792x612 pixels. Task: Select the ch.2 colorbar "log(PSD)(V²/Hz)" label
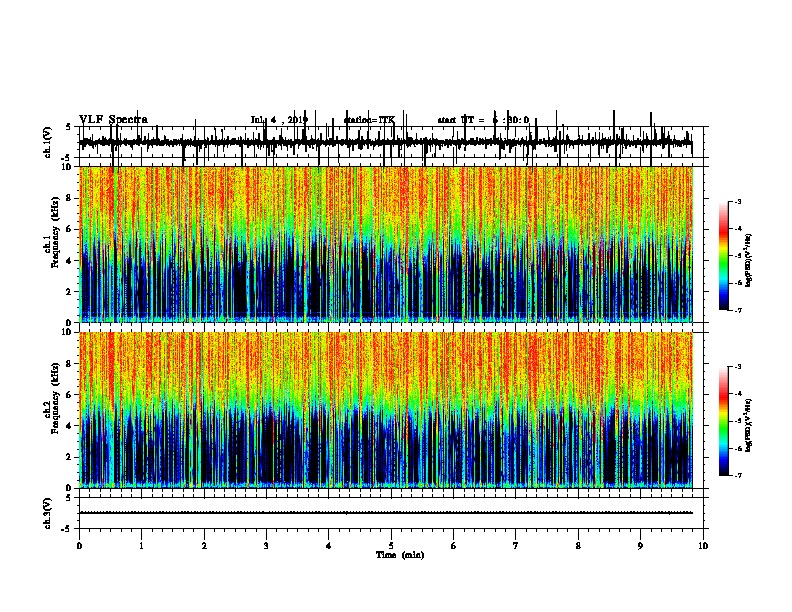[748, 425]
